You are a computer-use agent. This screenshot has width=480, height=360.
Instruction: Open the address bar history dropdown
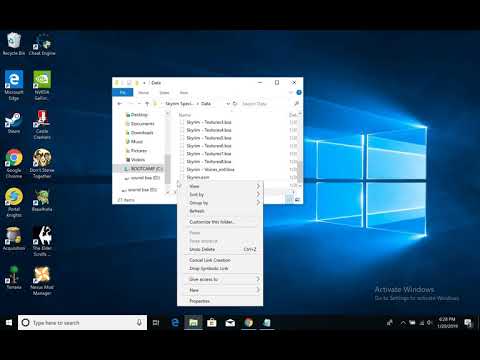pos(228,104)
